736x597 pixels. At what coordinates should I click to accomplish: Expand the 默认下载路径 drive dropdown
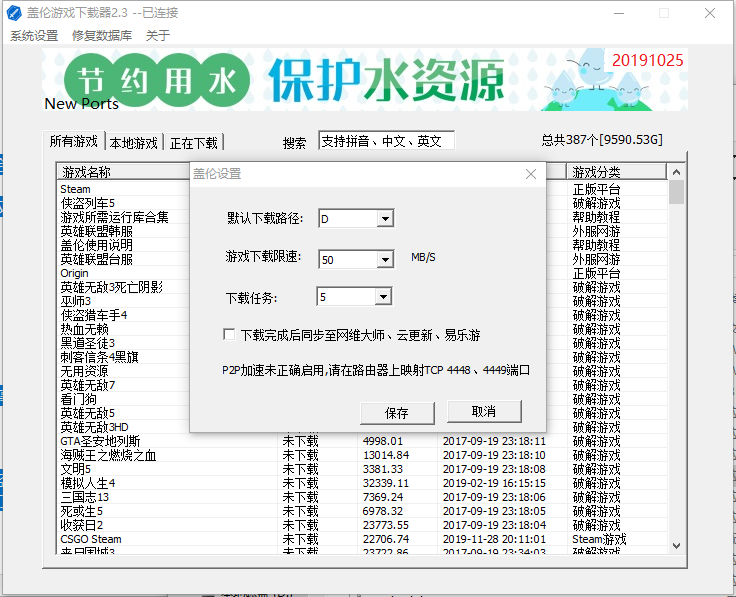tap(385, 219)
